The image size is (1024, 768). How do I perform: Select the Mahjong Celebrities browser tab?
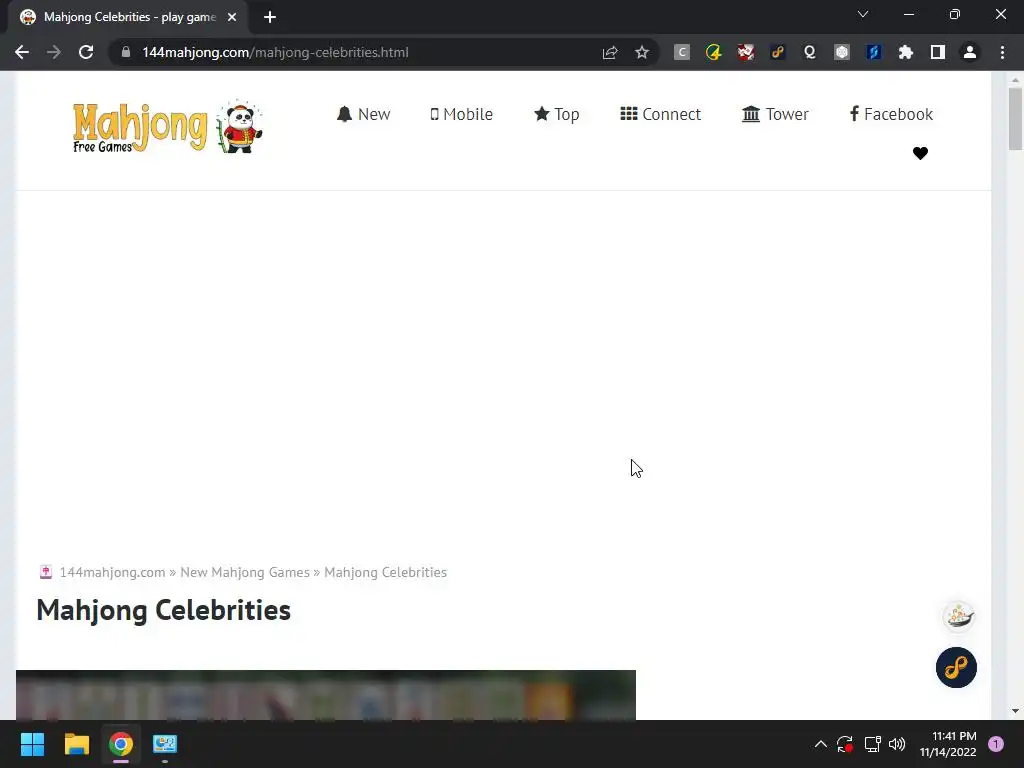pyautogui.click(x=129, y=17)
